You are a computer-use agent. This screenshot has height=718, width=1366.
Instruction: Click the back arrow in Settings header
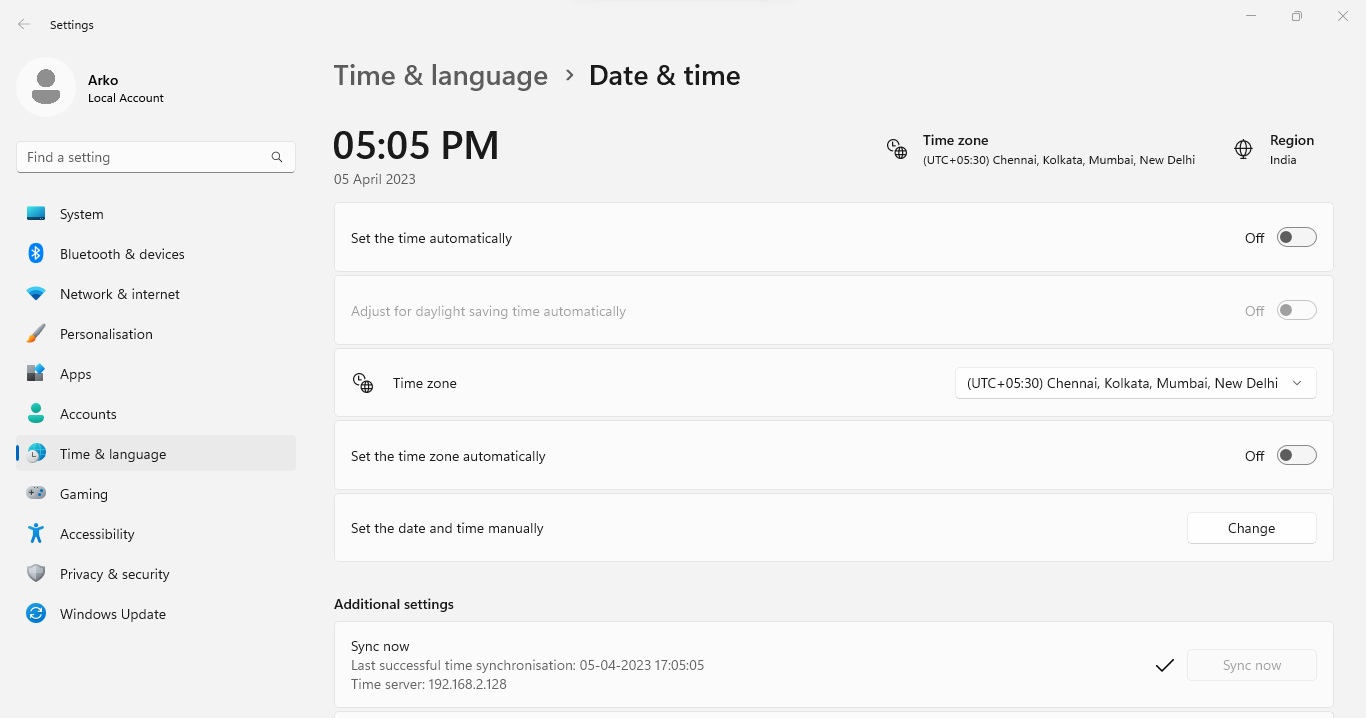(x=24, y=24)
